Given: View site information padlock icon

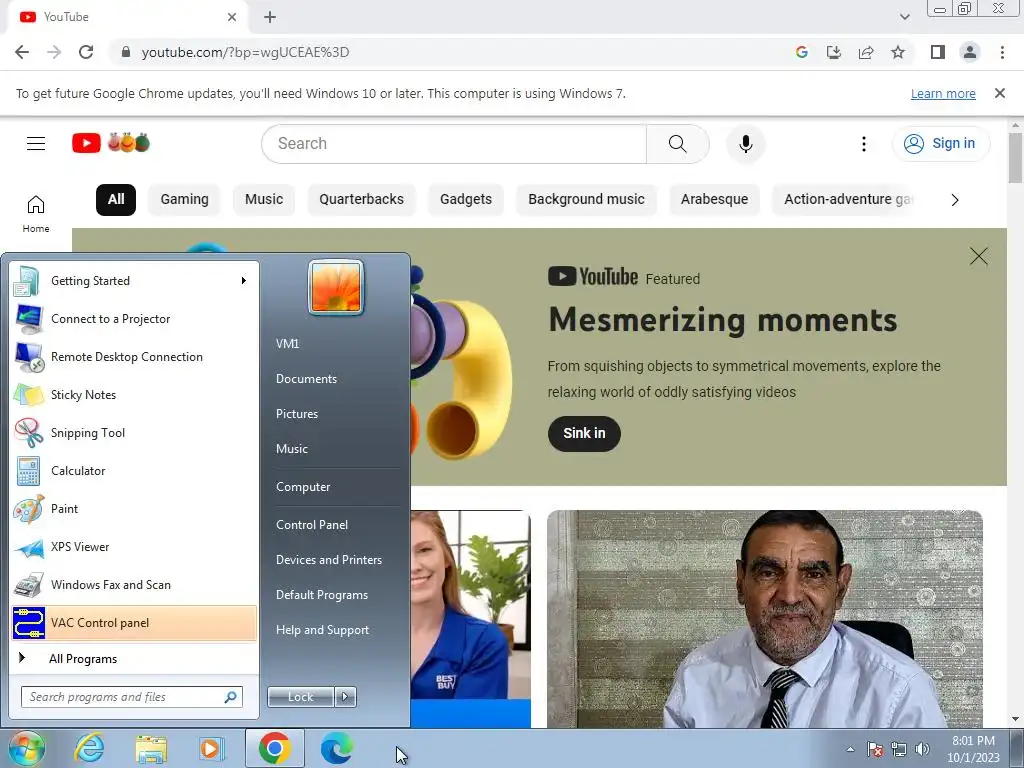Looking at the screenshot, I should tap(126, 52).
